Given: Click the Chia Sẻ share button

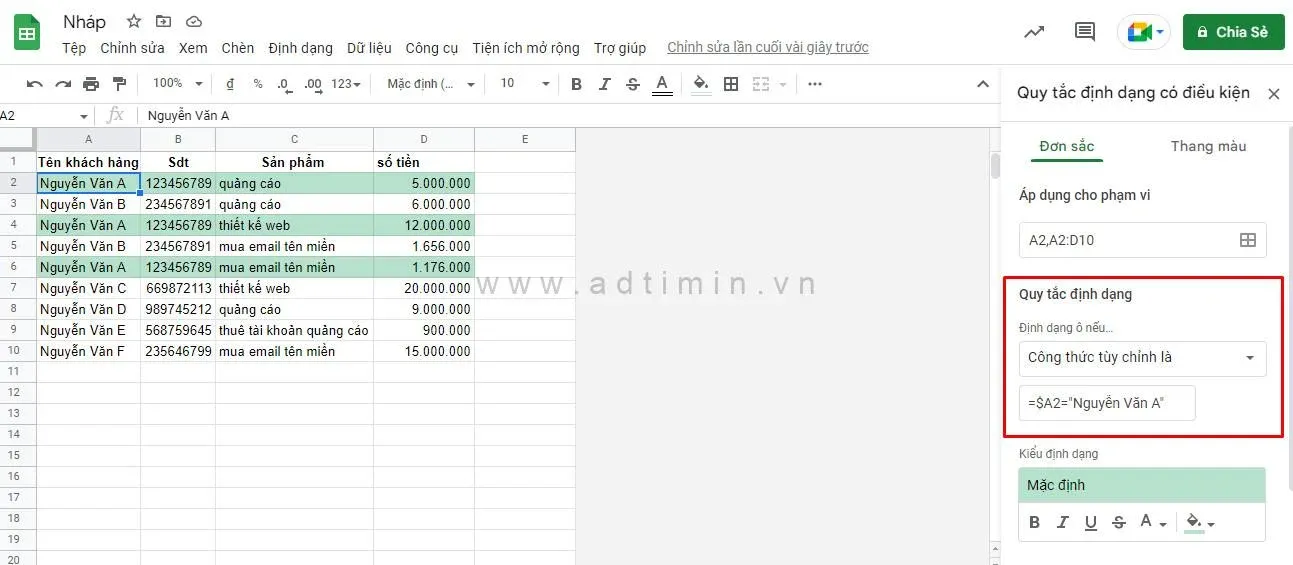Looking at the screenshot, I should [x=1233, y=32].
